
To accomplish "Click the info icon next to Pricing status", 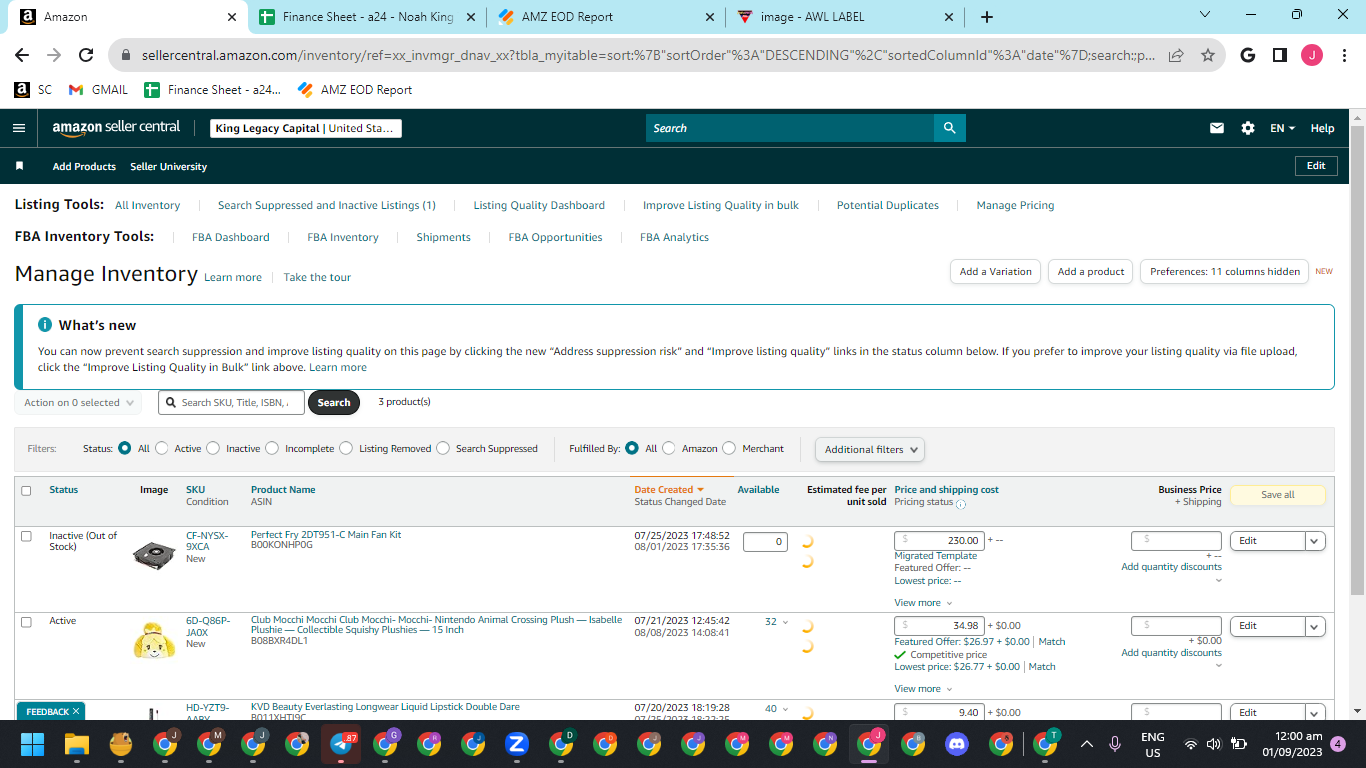I will [961, 503].
